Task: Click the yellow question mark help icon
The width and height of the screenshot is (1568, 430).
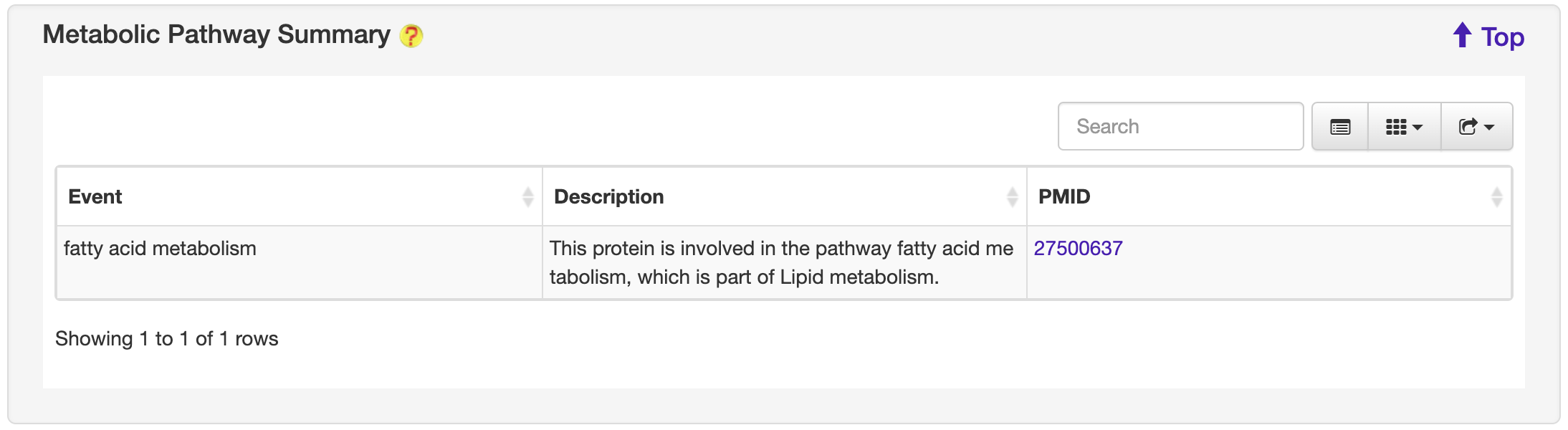Action: 411,36
